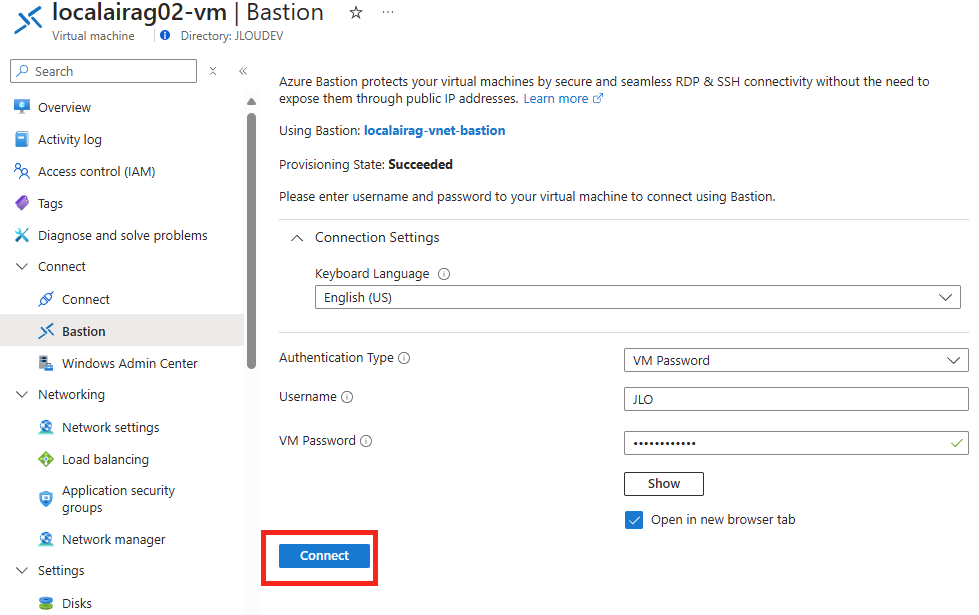Clear the sidebar search with the X icon
The image size is (979, 615).
[213, 71]
